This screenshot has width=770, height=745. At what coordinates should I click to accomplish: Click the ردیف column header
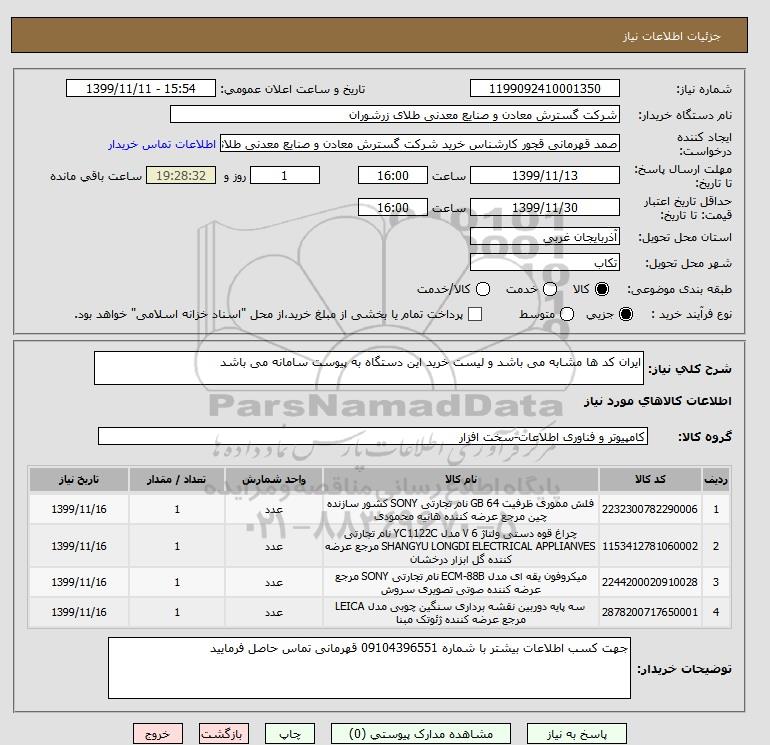715,479
